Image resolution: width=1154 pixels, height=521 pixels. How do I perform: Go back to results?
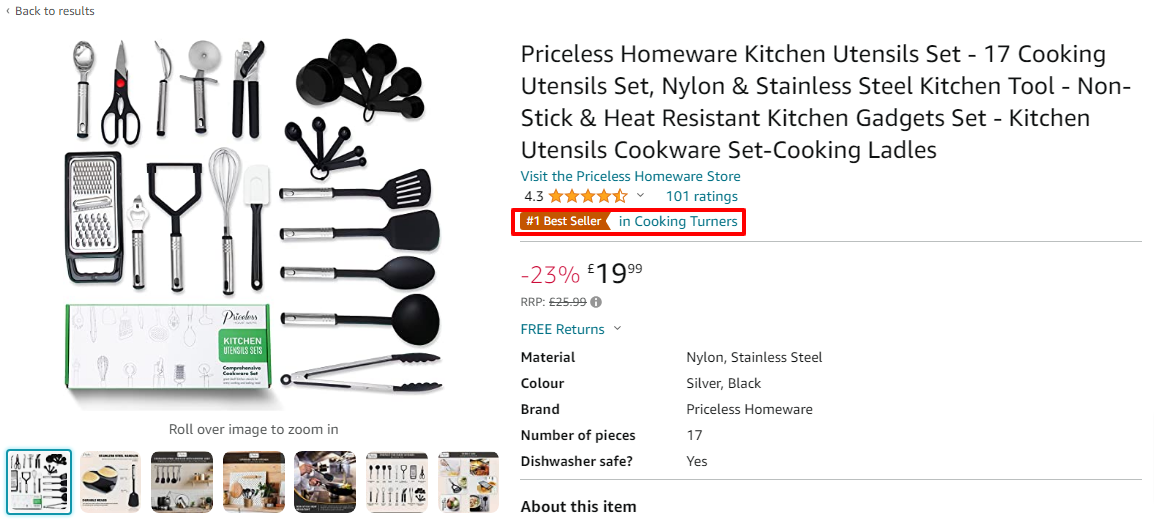(54, 11)
